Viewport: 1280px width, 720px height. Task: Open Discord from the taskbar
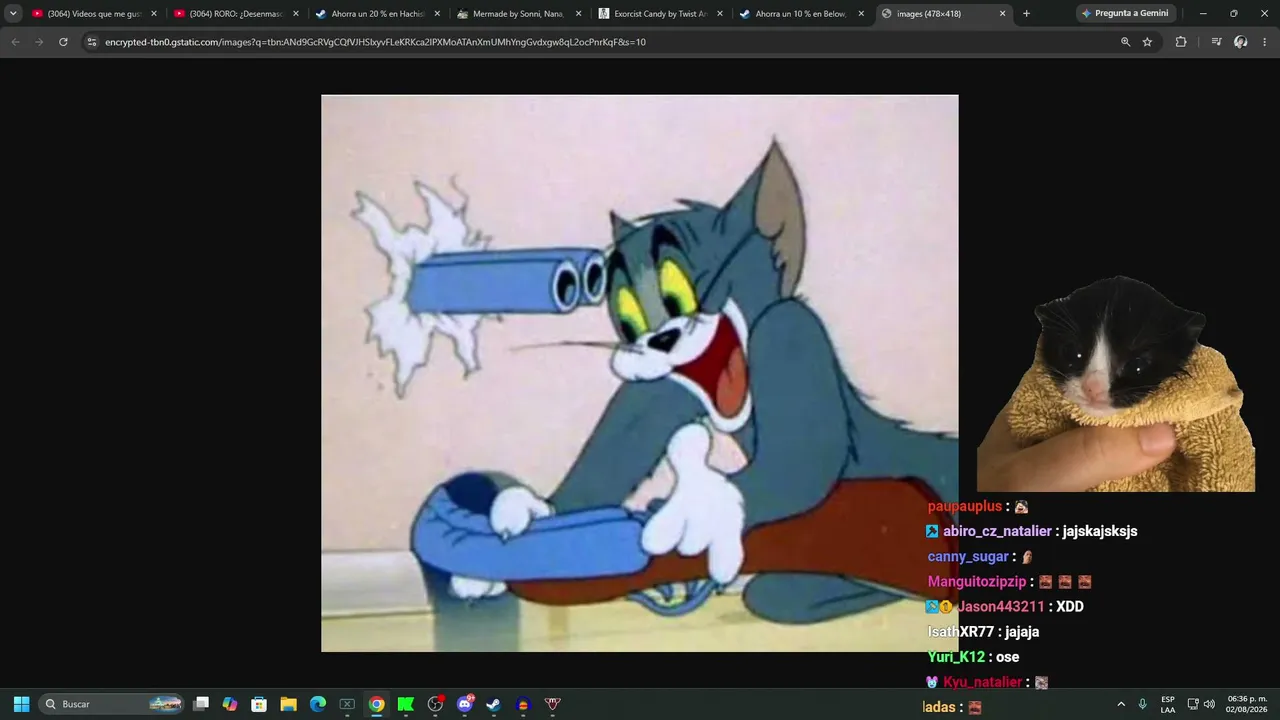[464, 704]
